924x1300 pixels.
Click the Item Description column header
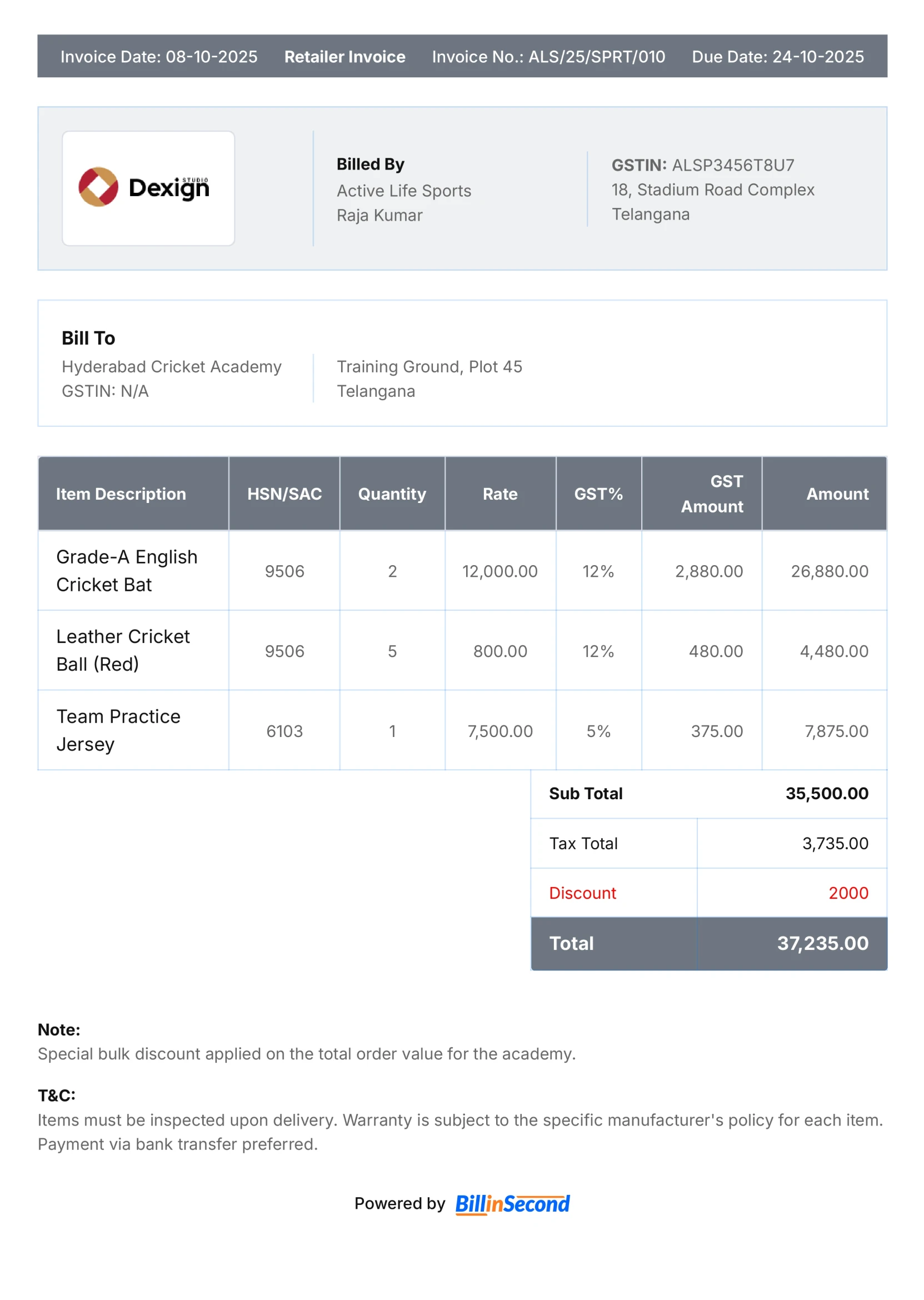(121, 494)
